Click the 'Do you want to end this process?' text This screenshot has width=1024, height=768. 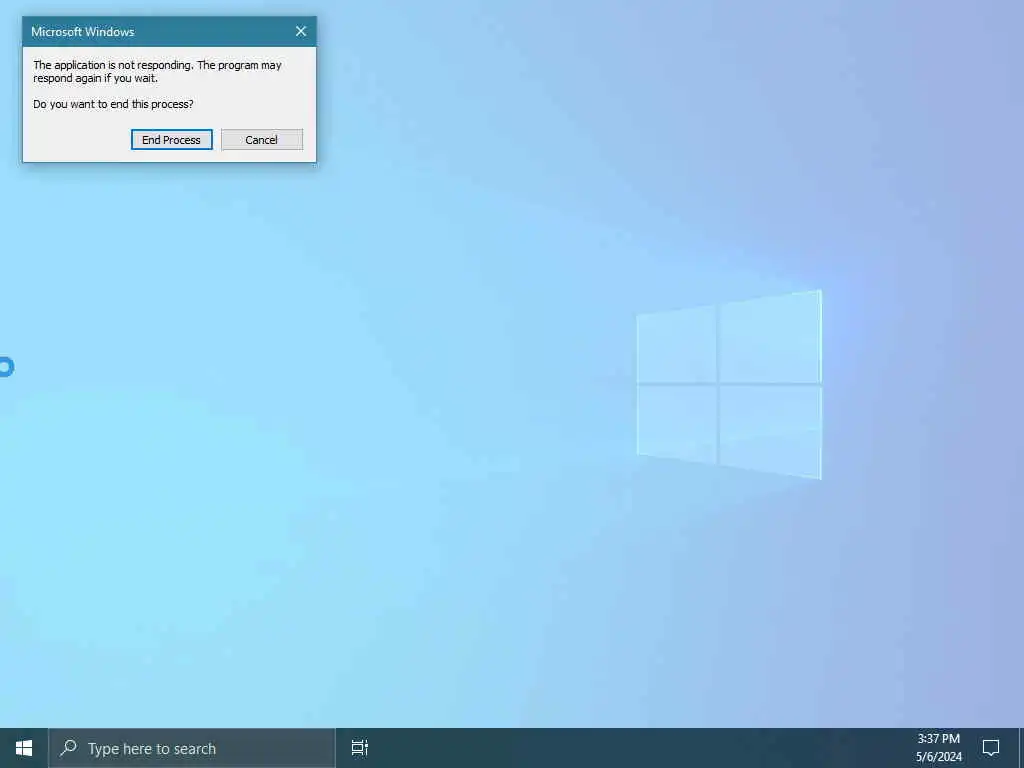tap(113, 104)
